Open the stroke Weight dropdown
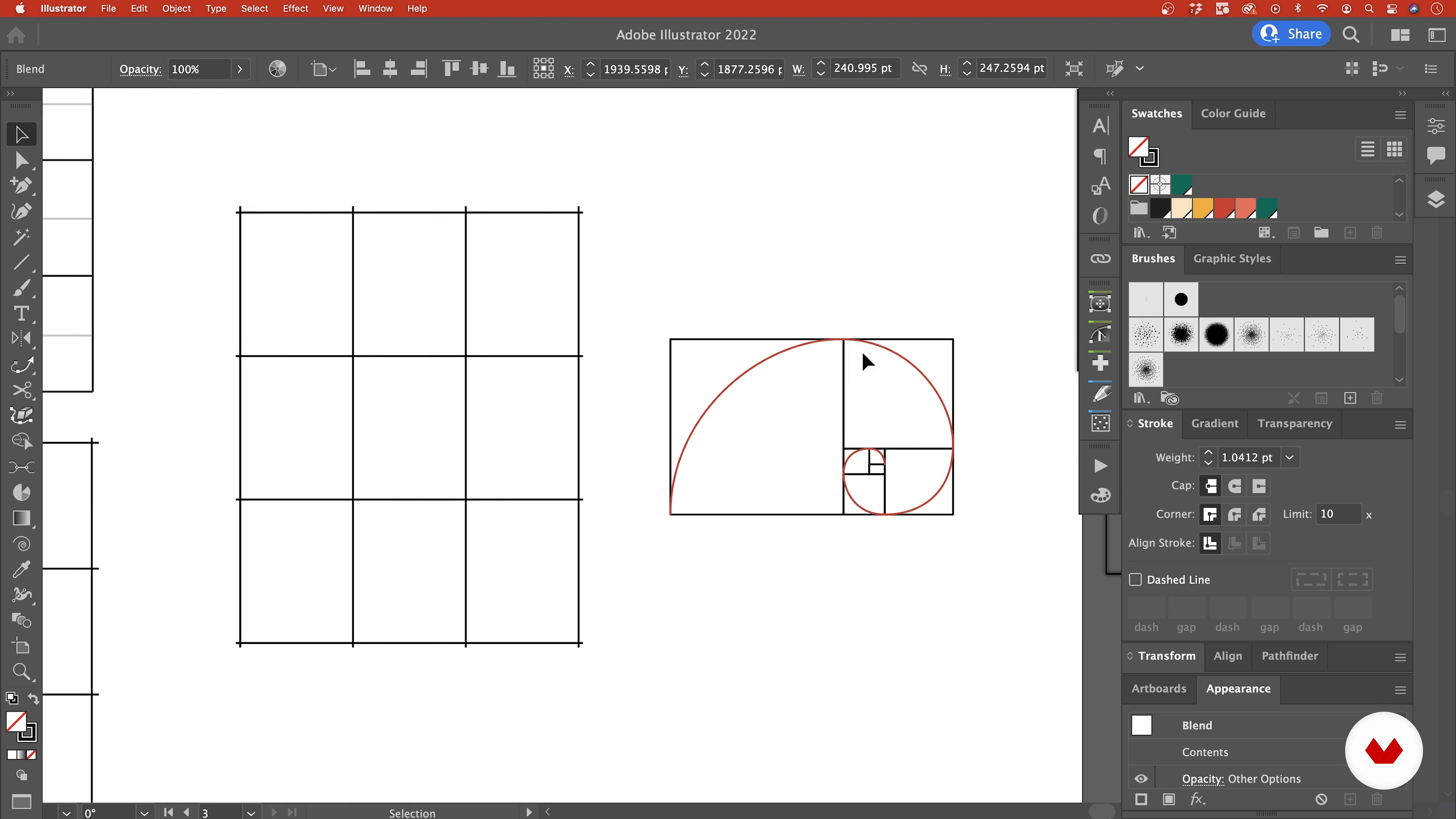The image size is (1456, 819). point(1289,457)
